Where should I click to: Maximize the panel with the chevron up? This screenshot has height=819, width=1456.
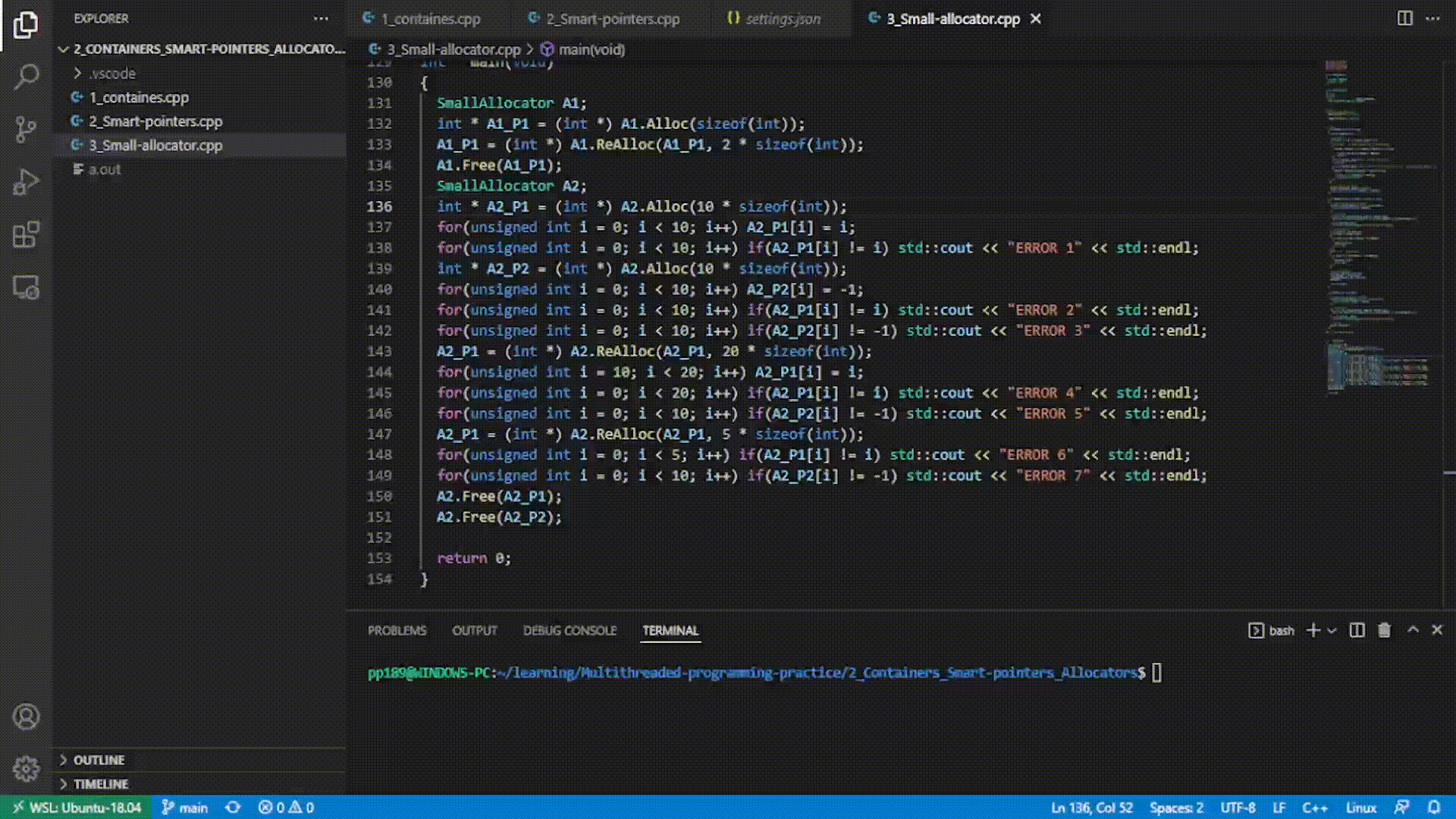[x=1413, y=630]
